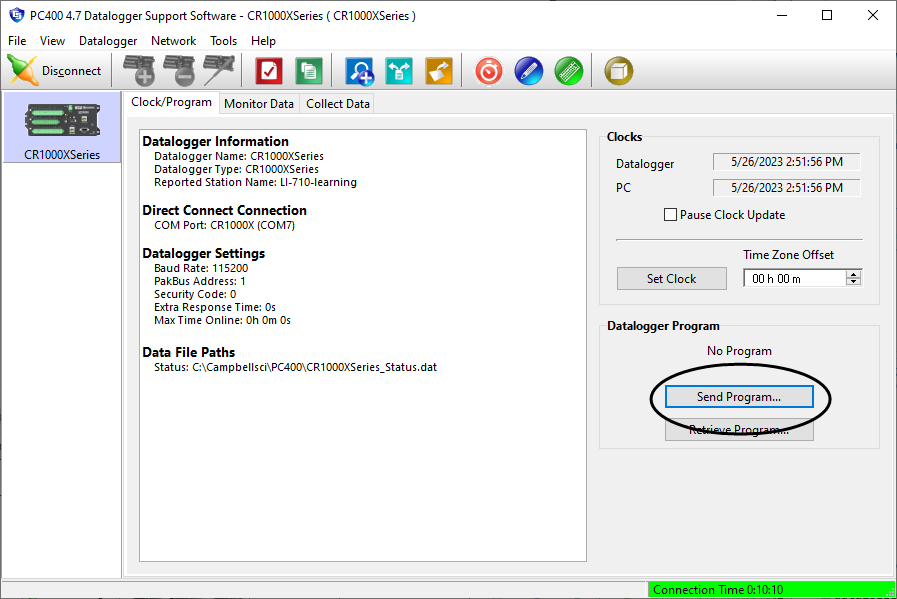
Task: Decrease the Time Zone Offset with down arrow
Action: pyautogui.click(x=853, y=283)
